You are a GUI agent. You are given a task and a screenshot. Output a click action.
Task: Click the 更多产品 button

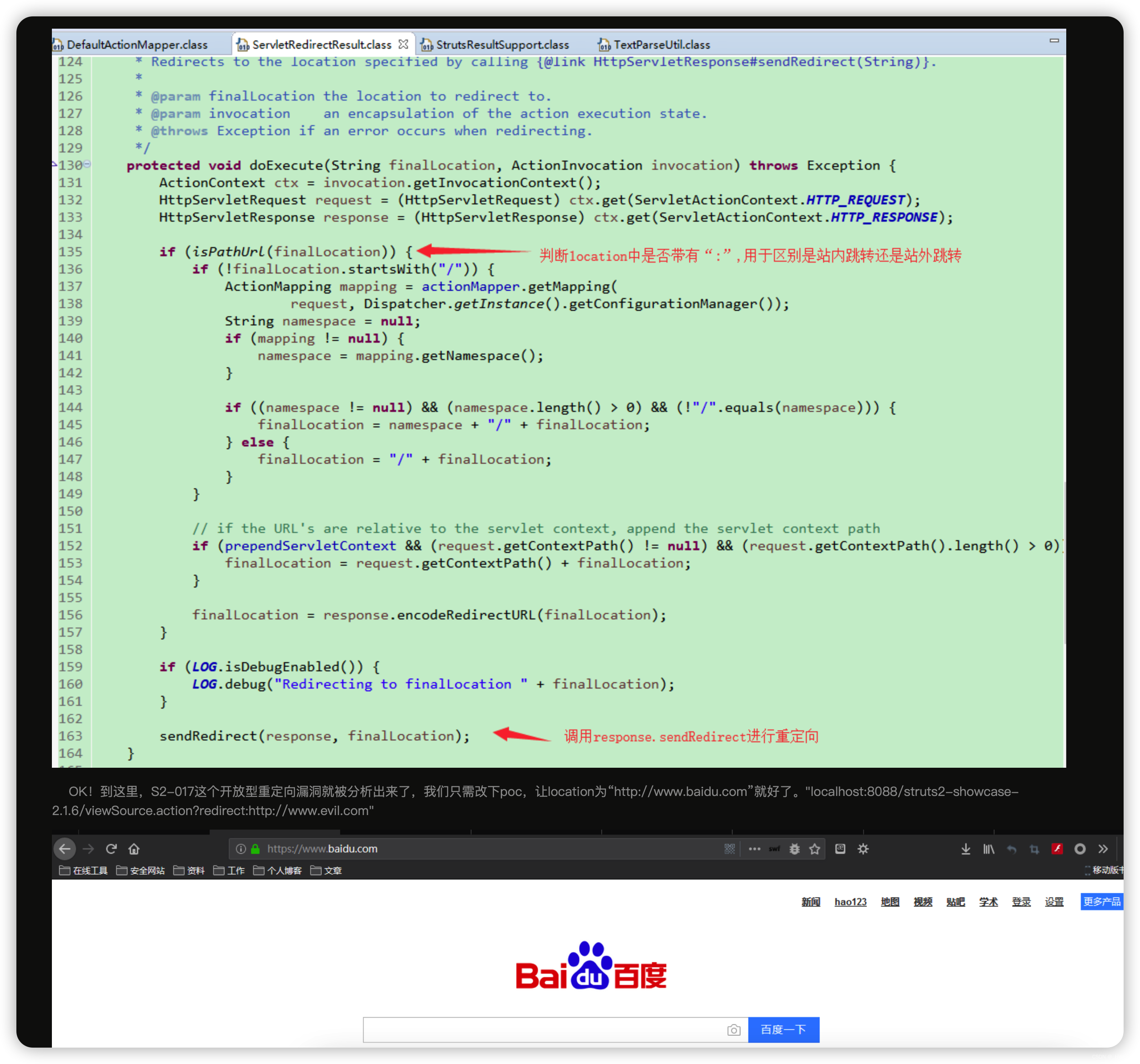pos(1102,902)
